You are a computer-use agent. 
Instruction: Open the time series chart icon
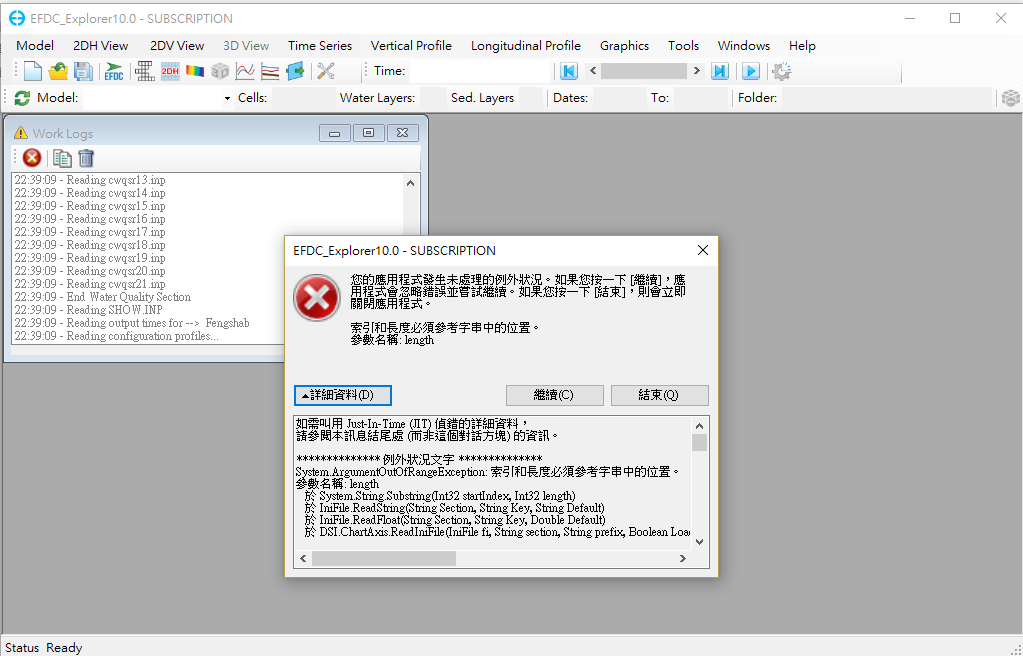click(x=245, y=71)
